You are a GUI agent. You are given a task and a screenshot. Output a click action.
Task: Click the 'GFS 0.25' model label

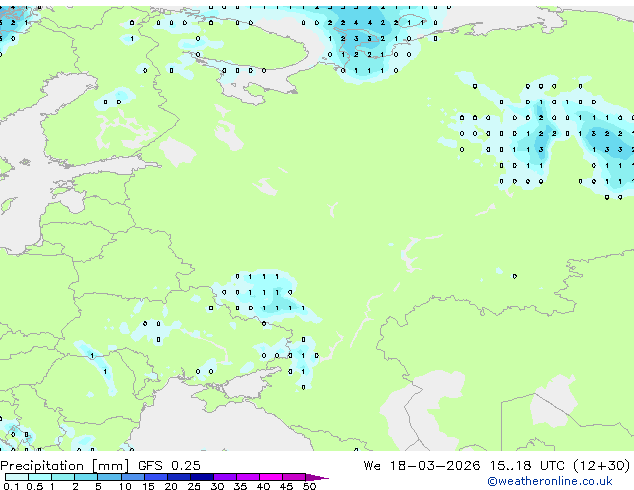(169, 466)
